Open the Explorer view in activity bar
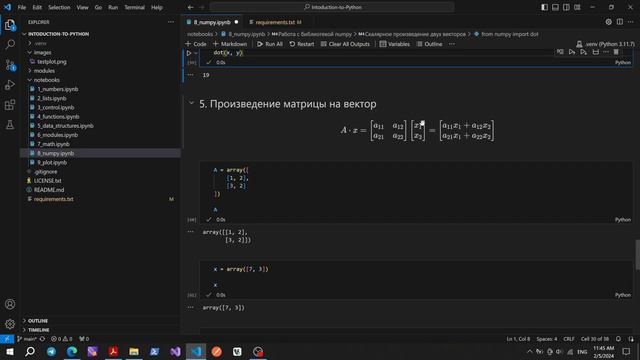 [10, 25]
